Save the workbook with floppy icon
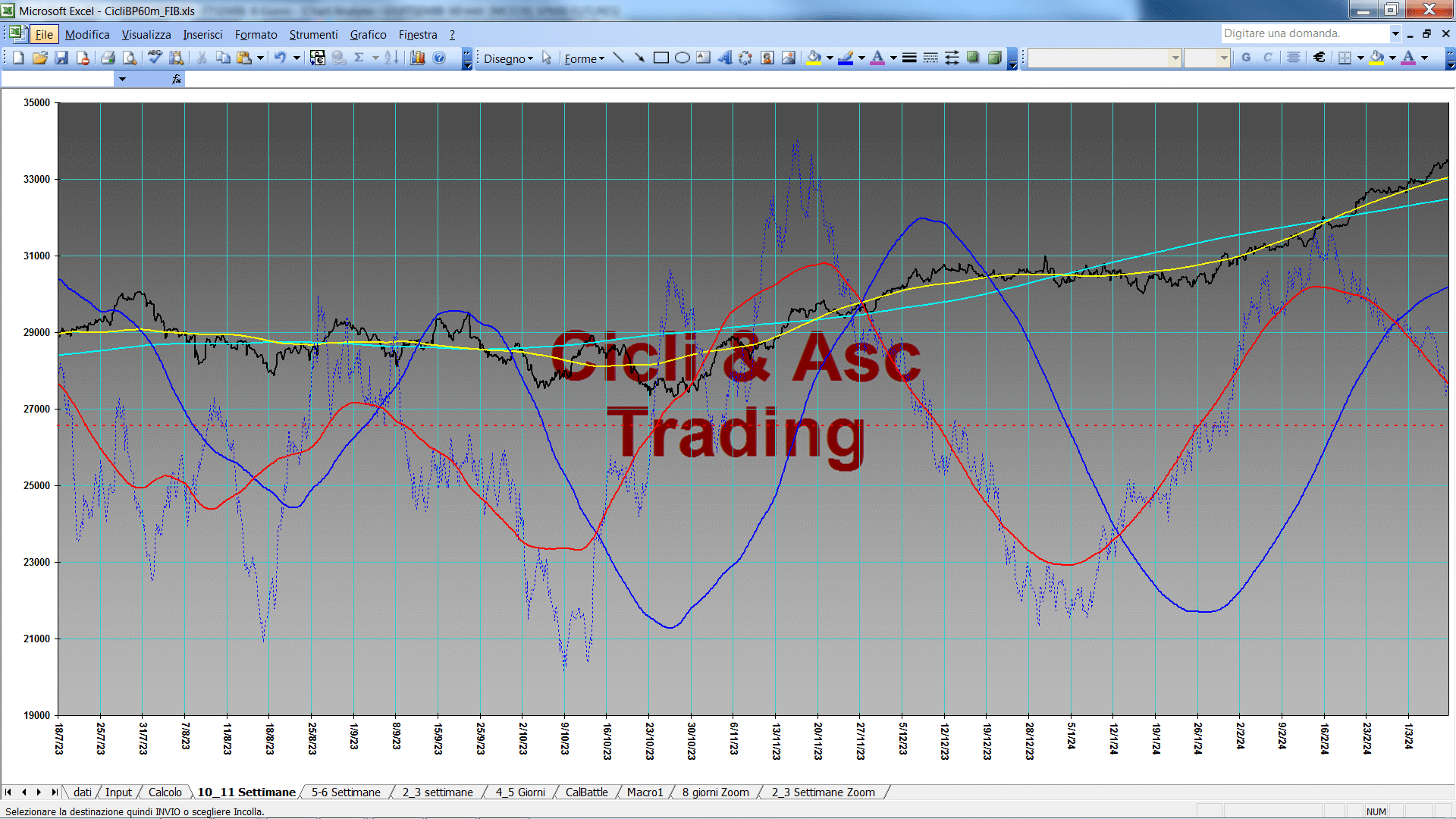 pyautogui.click(x=61, y=58)
